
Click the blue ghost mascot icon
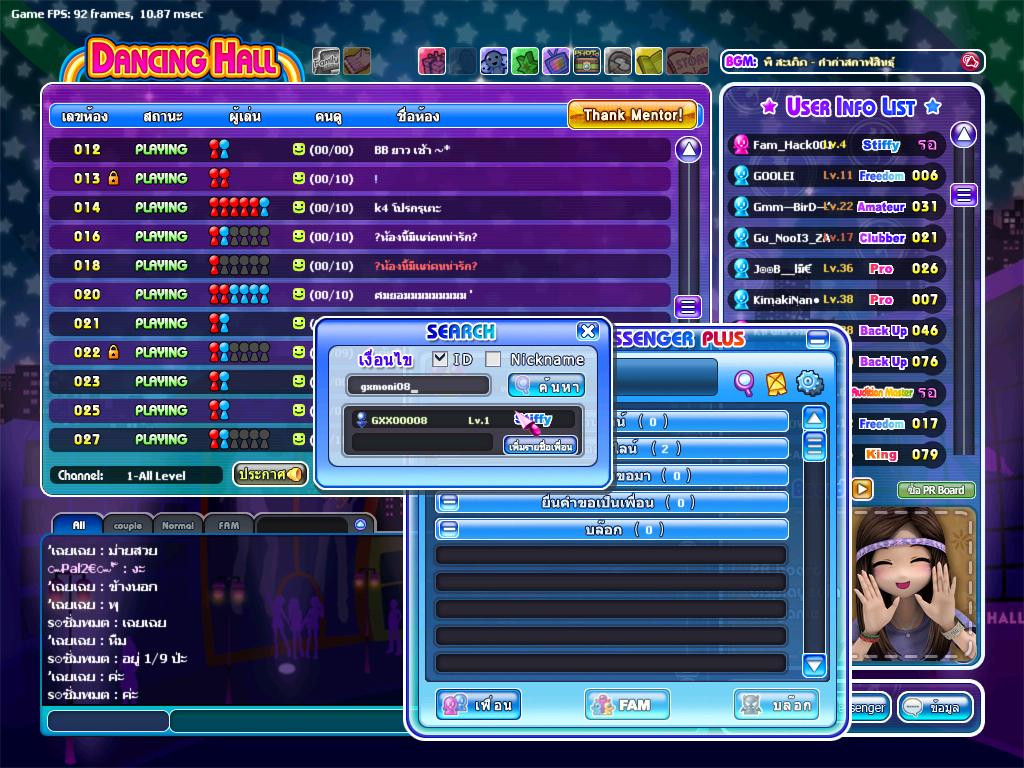[494, 61]
